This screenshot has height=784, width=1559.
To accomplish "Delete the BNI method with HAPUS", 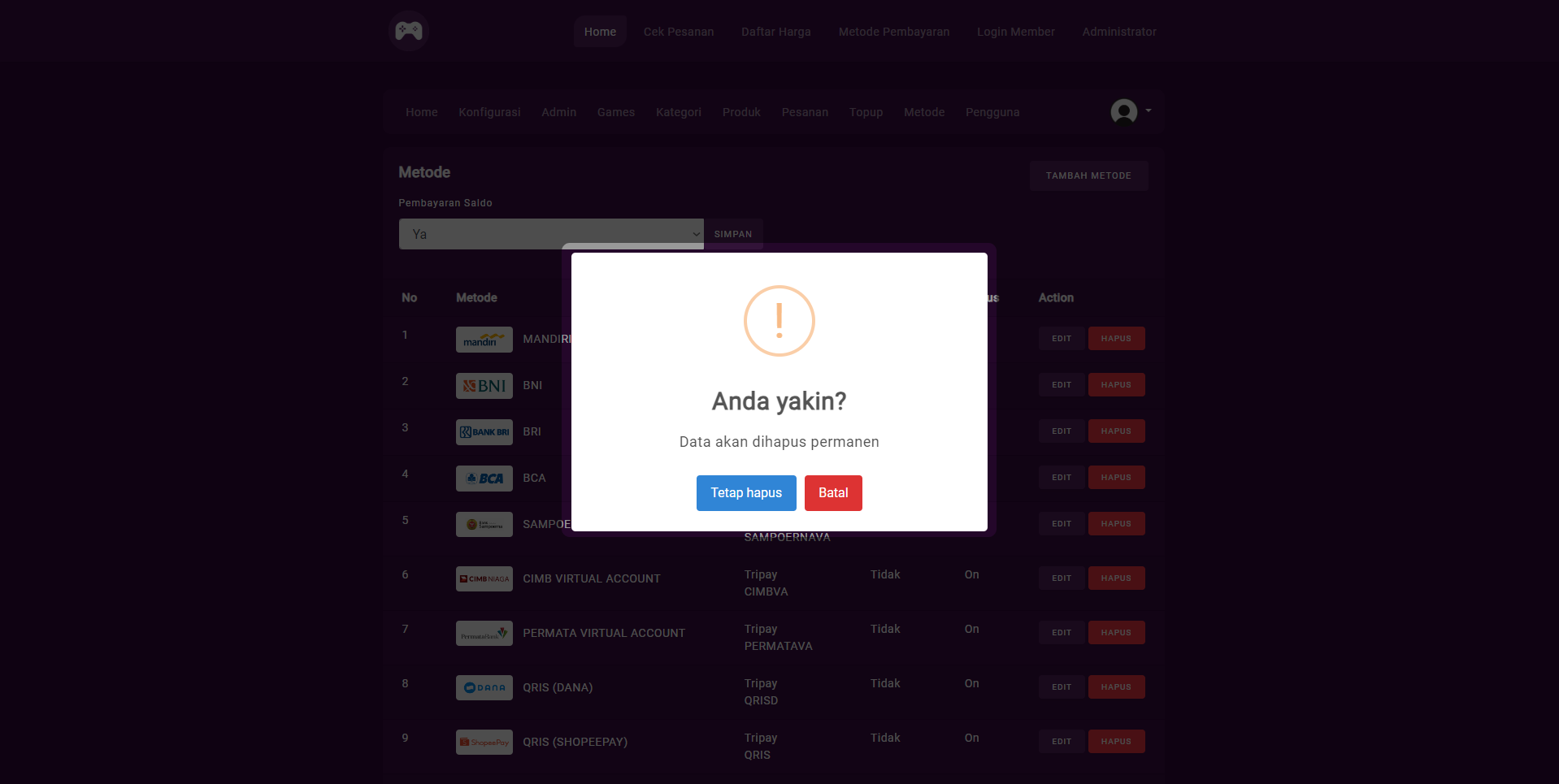I will [1116, 385].
